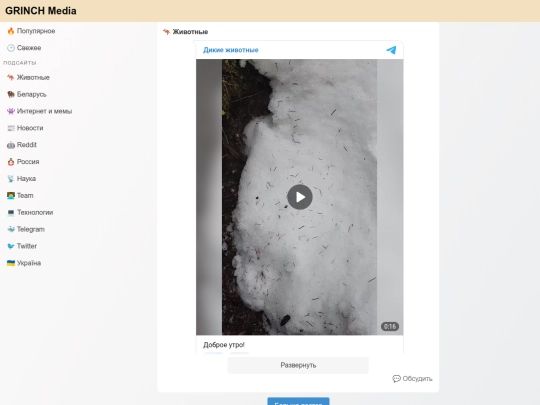Click the robot icon beside Reddit
540x405 pixels.
coord(11,145)
